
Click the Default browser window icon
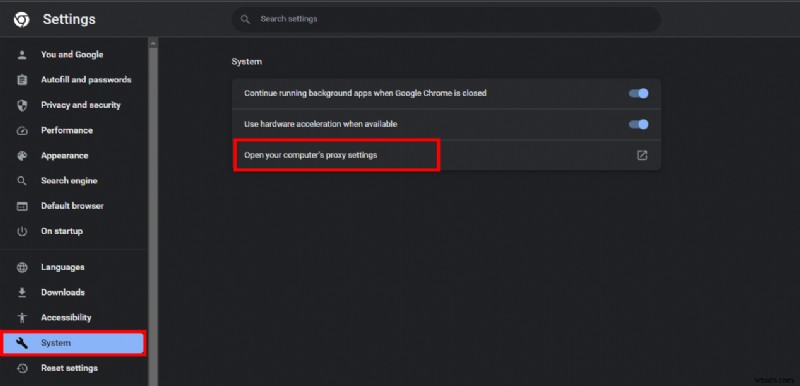(22, 206)
